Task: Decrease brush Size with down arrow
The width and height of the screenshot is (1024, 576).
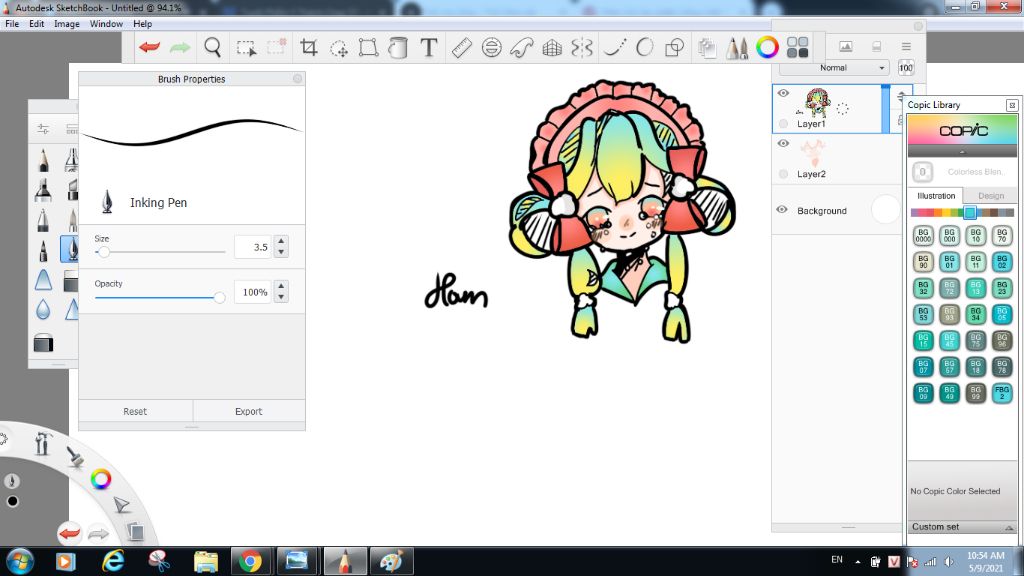Action: point(281,252)
